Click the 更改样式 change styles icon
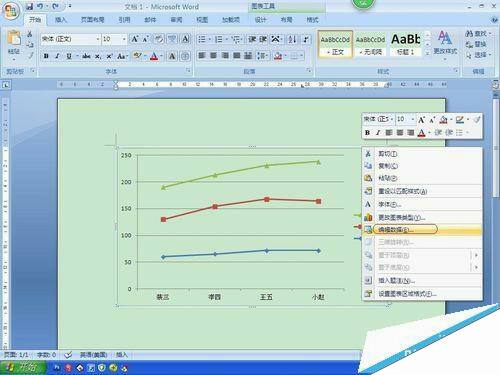Screen dimensions: 500x375 pos(445,42)
